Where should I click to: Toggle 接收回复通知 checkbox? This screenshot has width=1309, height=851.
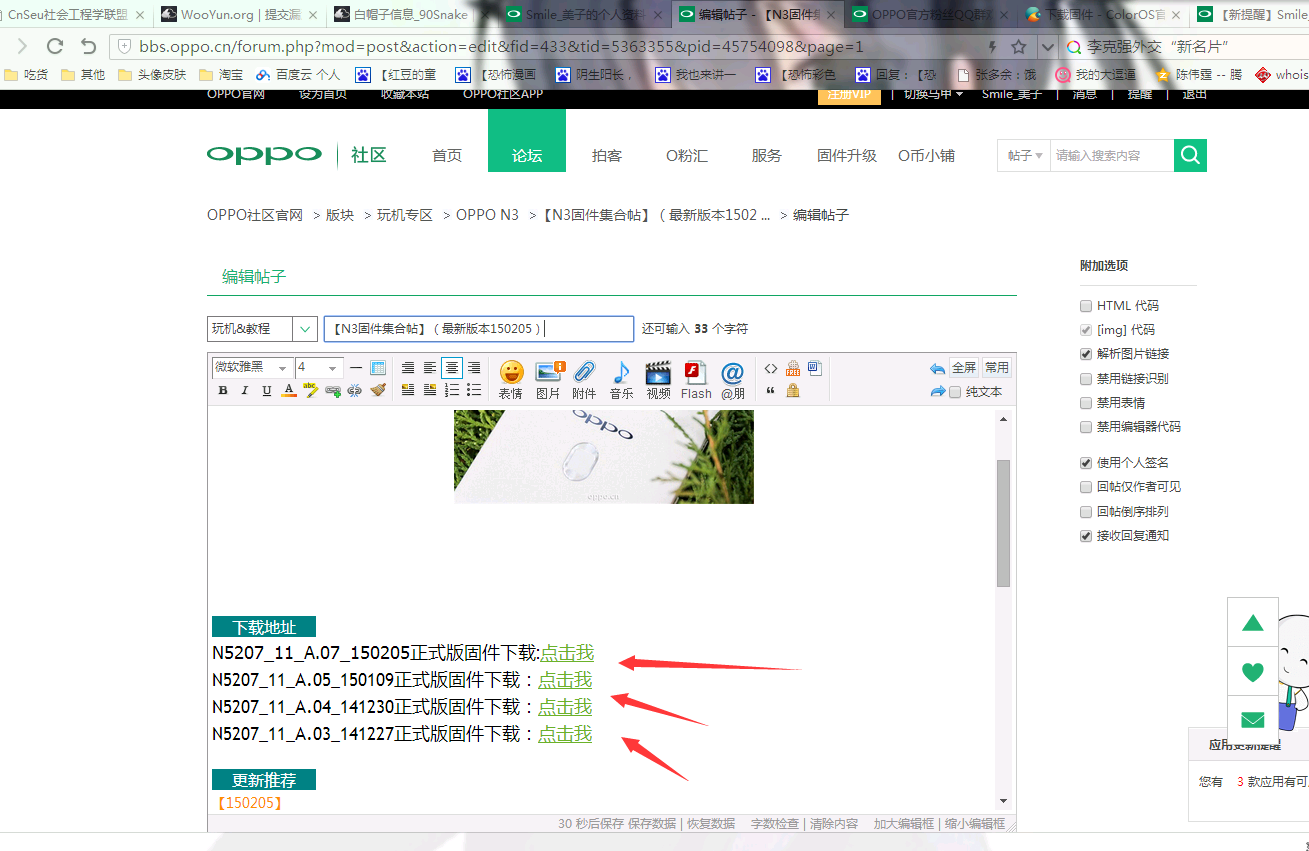coord(1086,536)
